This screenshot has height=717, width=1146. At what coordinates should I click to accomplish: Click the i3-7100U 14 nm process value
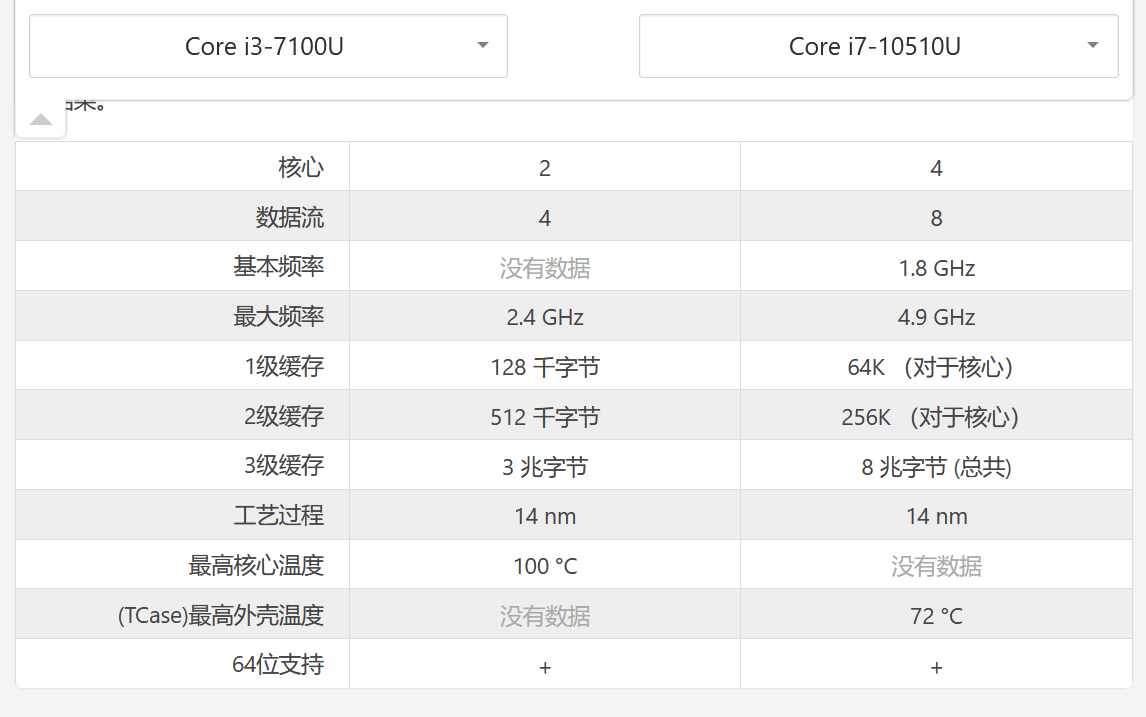click(544, 517)
